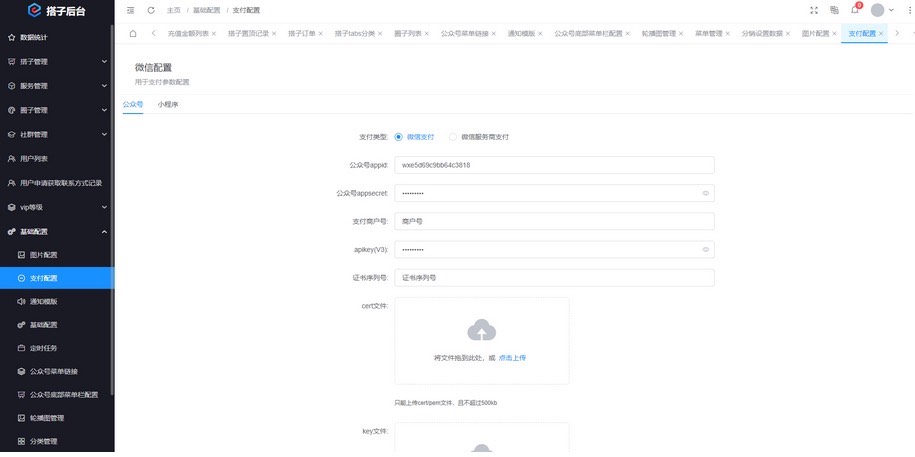
Task: Expand the vip等级 sidebar menu
Action: [x=56, y=207]
